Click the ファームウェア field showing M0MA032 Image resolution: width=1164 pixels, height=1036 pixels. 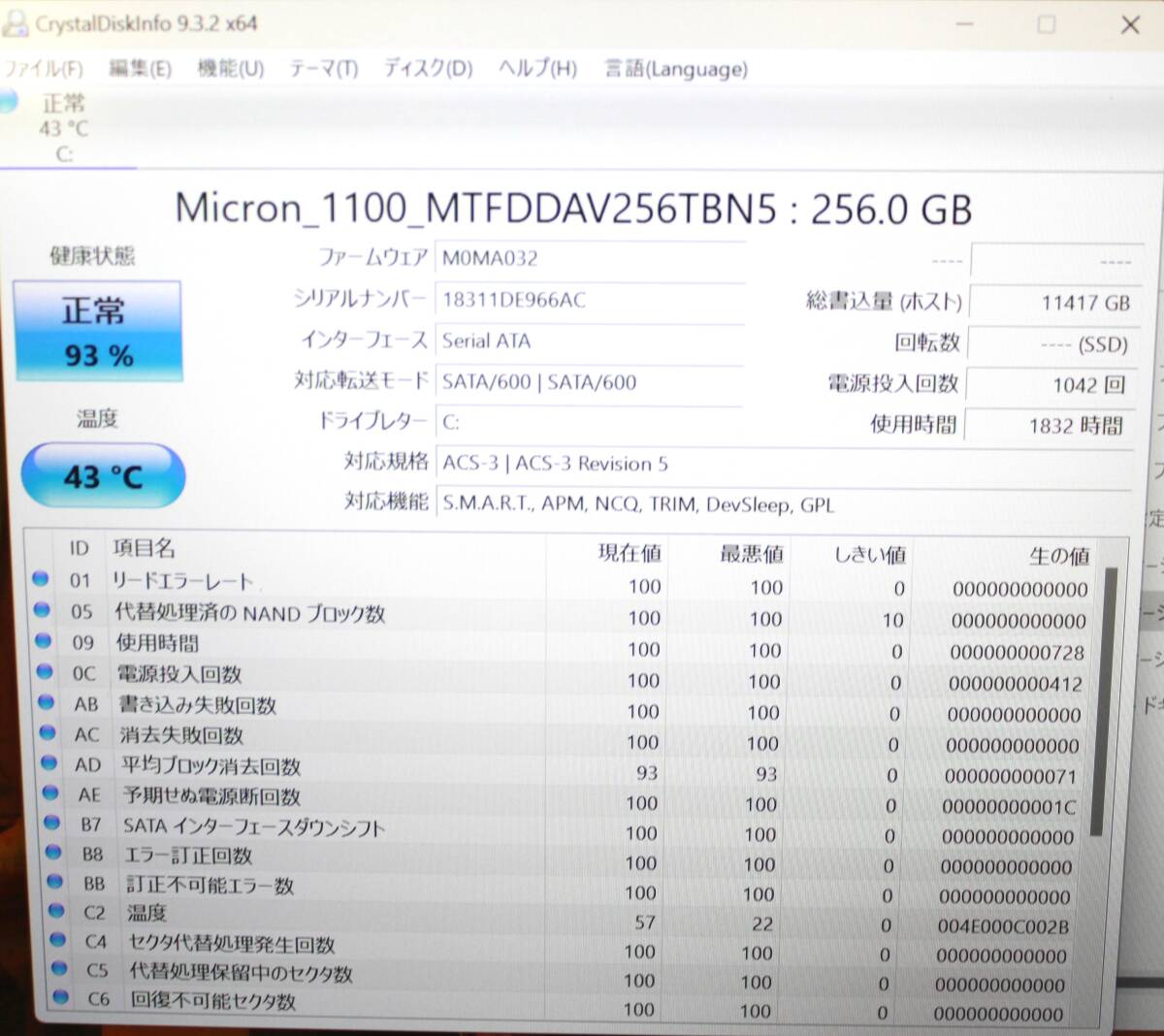590,258
